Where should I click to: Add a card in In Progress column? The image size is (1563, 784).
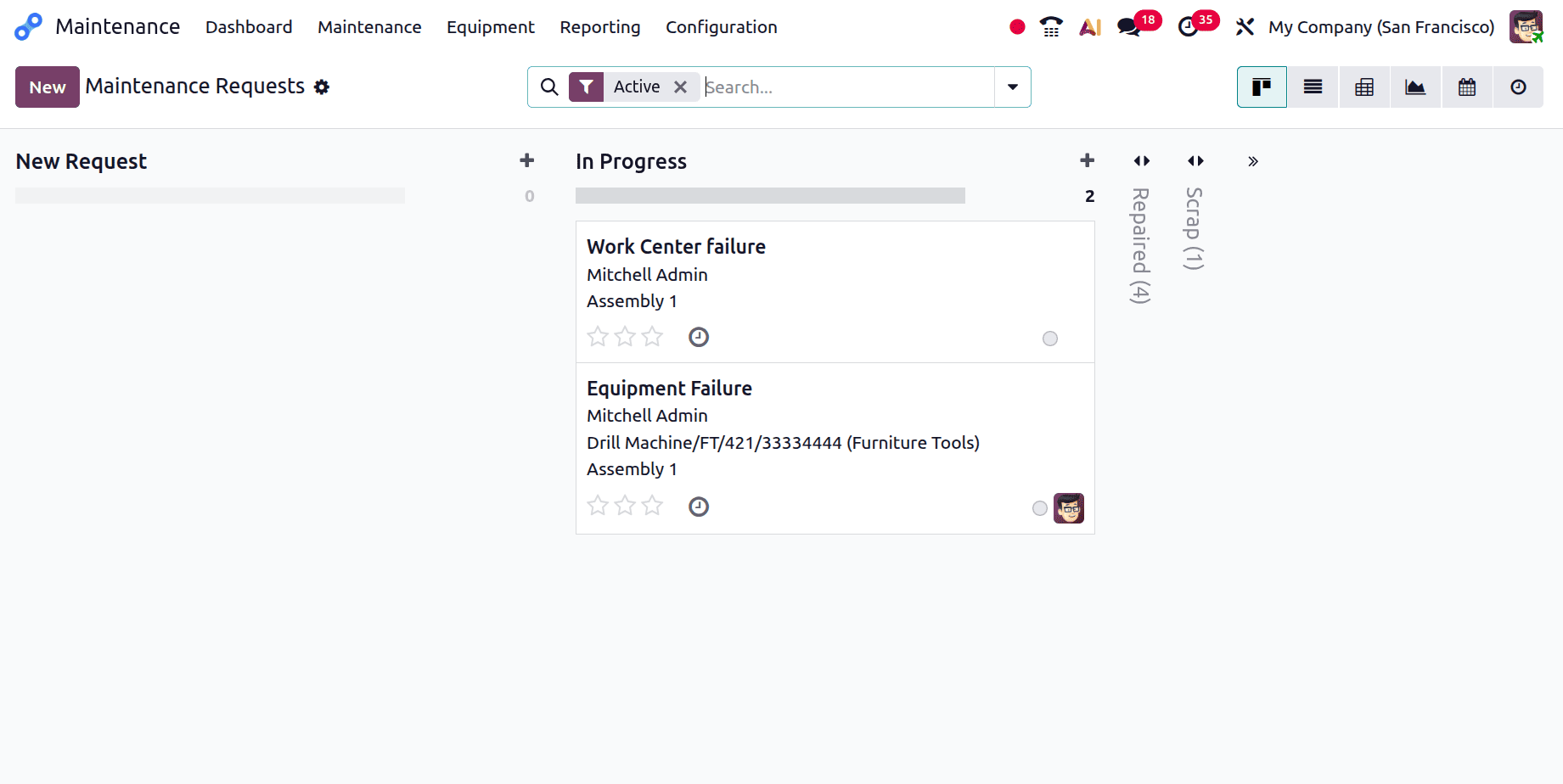tap(1088, 160)
